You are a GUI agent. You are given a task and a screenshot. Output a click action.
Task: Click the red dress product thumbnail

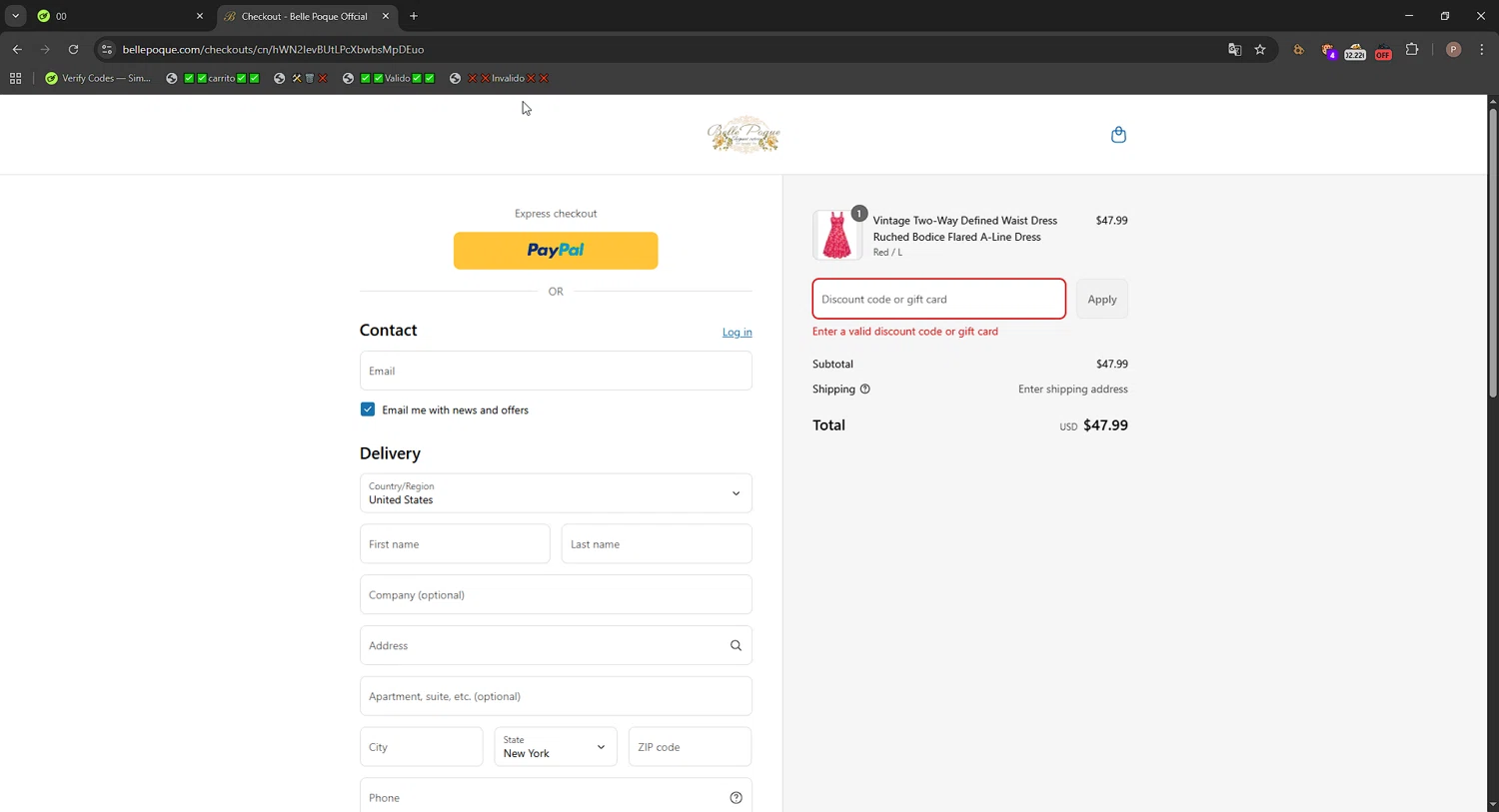click(836, 236)
